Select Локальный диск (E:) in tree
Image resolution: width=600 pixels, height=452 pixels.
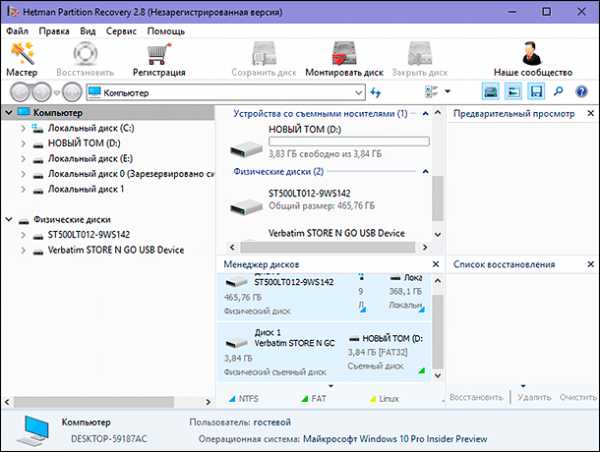tap(90, 158)
